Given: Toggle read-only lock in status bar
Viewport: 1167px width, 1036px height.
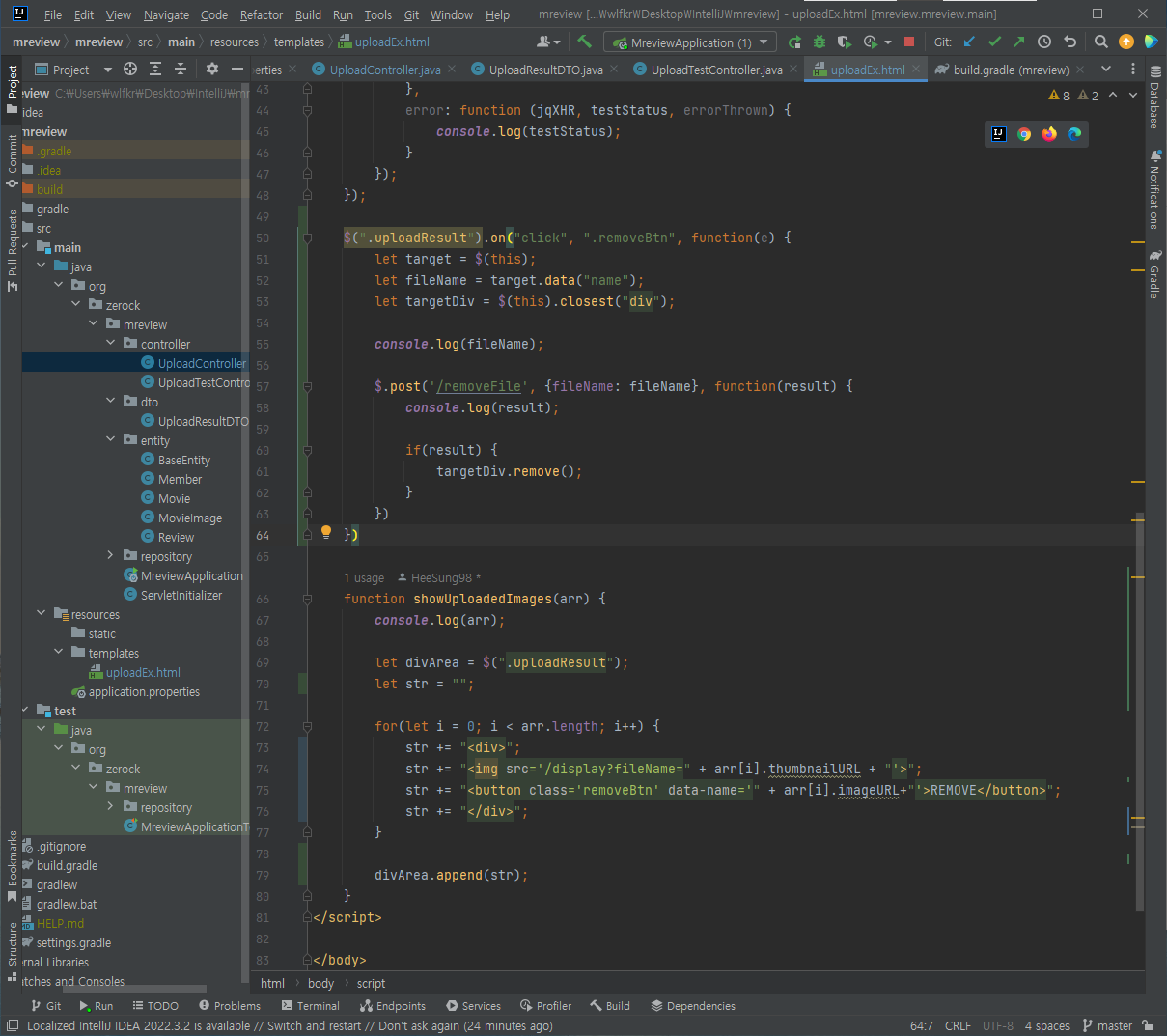Looking at the screenshot, I should pos(1147,1025).
